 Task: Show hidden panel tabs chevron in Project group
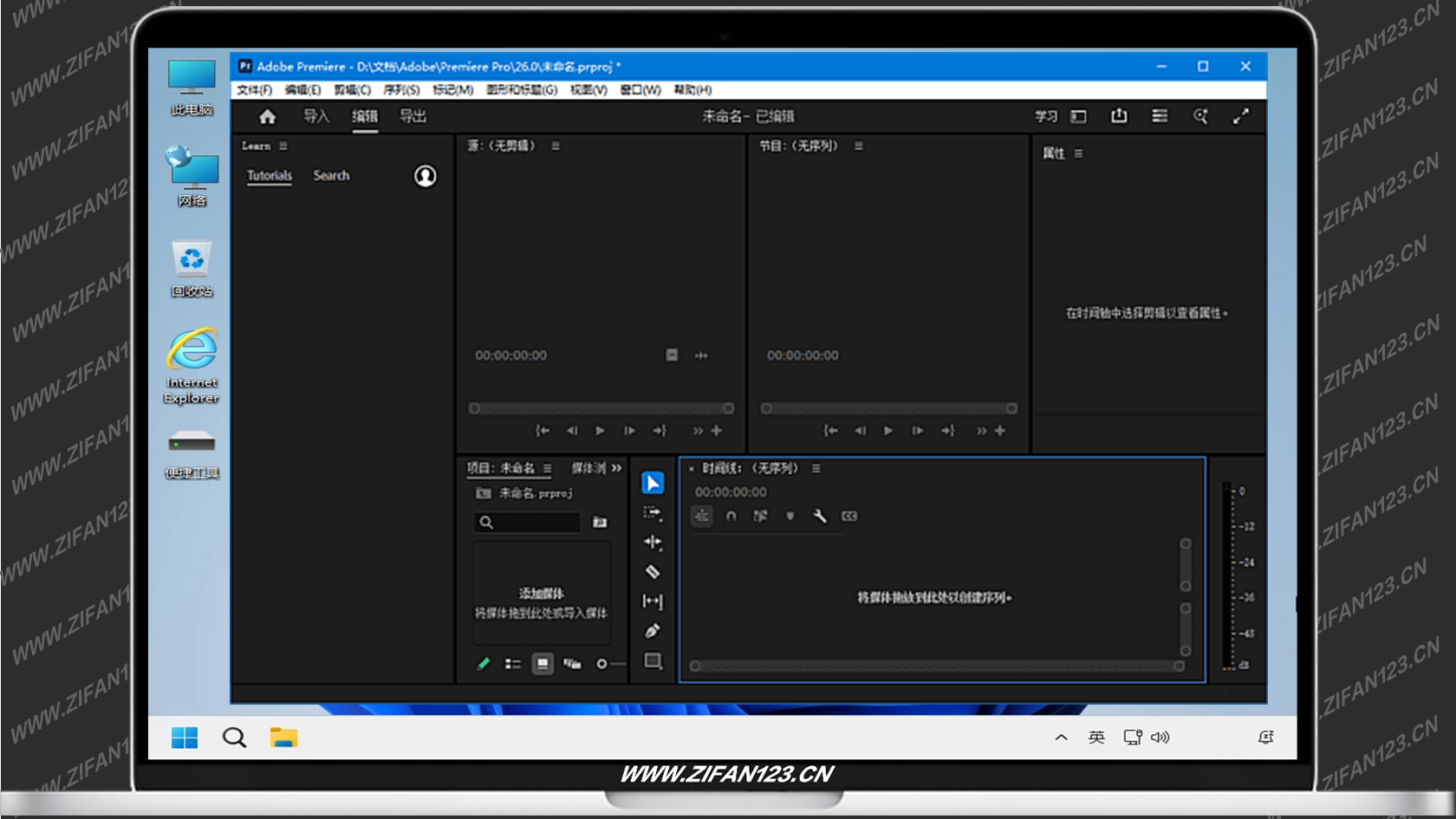point(616,468)
